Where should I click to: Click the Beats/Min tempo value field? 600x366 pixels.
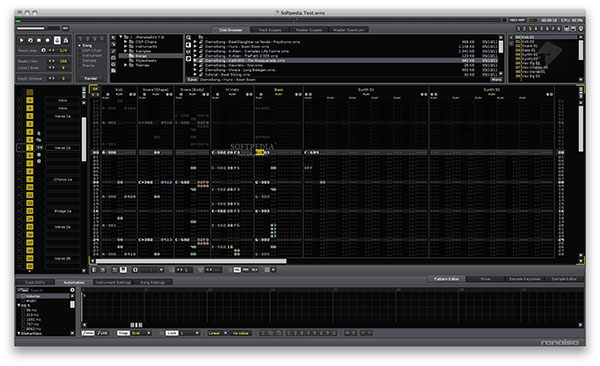63,61
